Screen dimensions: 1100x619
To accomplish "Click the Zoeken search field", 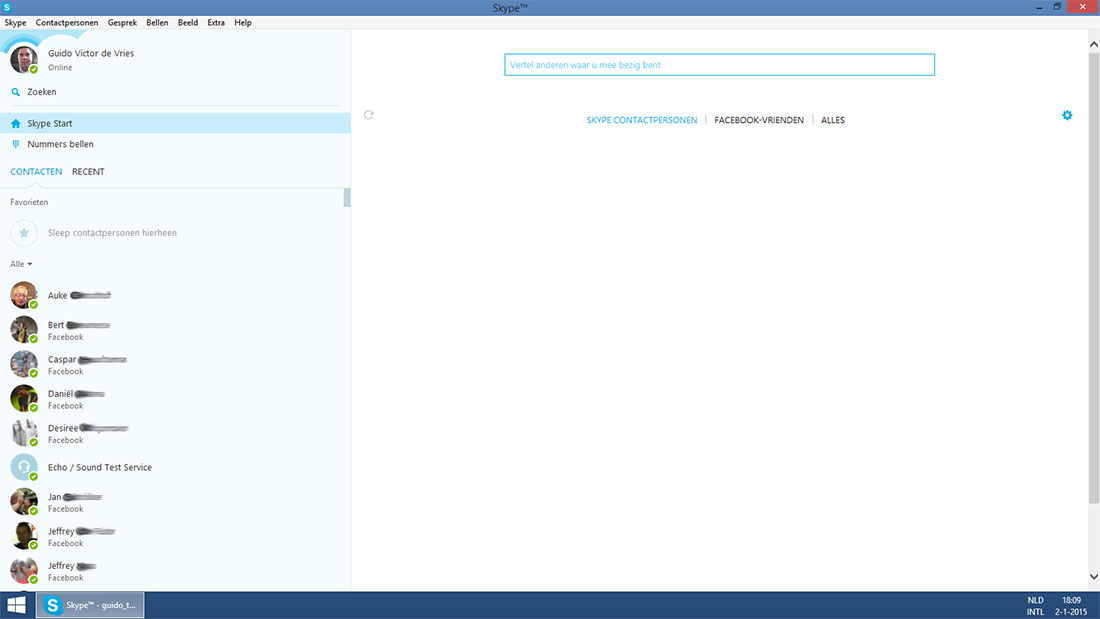I will pyautogui.click(x=175, y=92).
